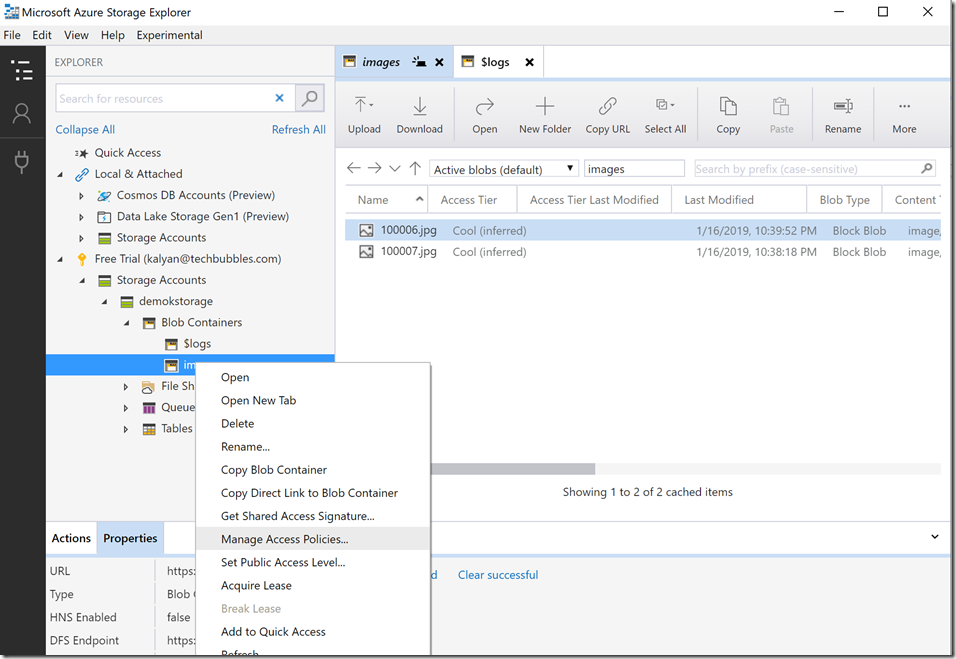This screenshot has height=659, width=956.
Task: Expand Storage Accounts under Local & Attached
Action: (x=81, y=238)
